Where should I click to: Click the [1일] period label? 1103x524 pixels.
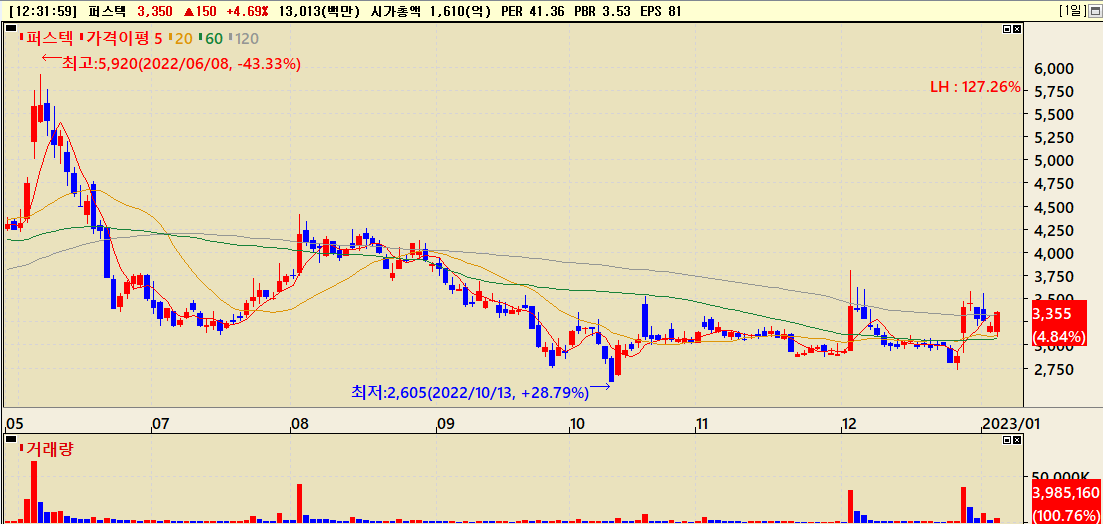click(1072, 11)
